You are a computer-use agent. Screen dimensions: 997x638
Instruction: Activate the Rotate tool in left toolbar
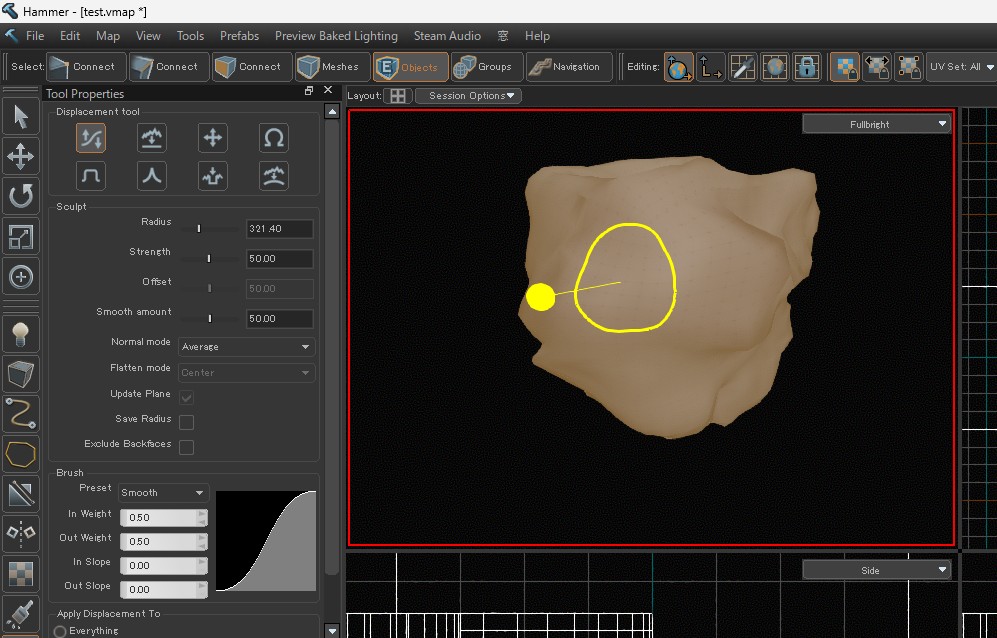pos(21,196)
